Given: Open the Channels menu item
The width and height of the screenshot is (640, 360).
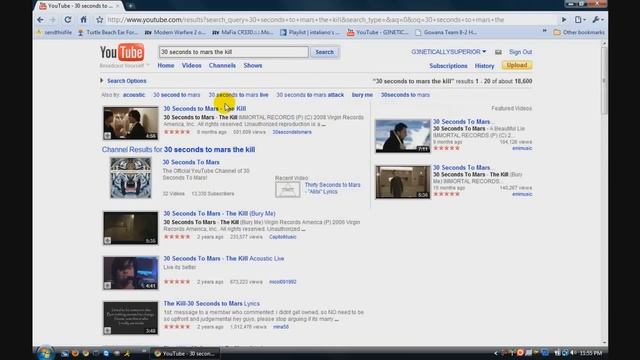Looking at the screenshot, I should [x=222, y=65].
